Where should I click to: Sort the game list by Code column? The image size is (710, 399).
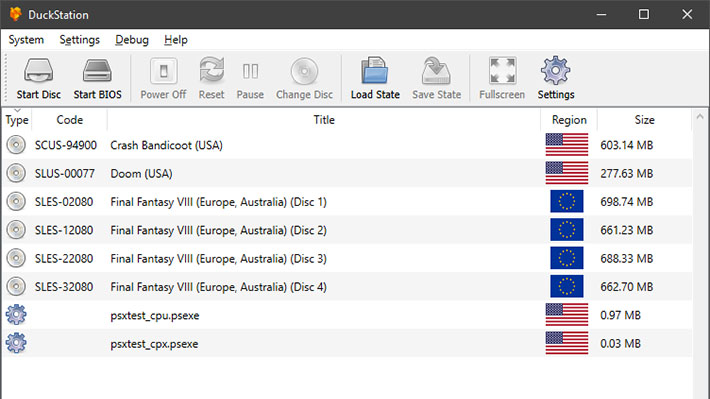pos(69,120)
